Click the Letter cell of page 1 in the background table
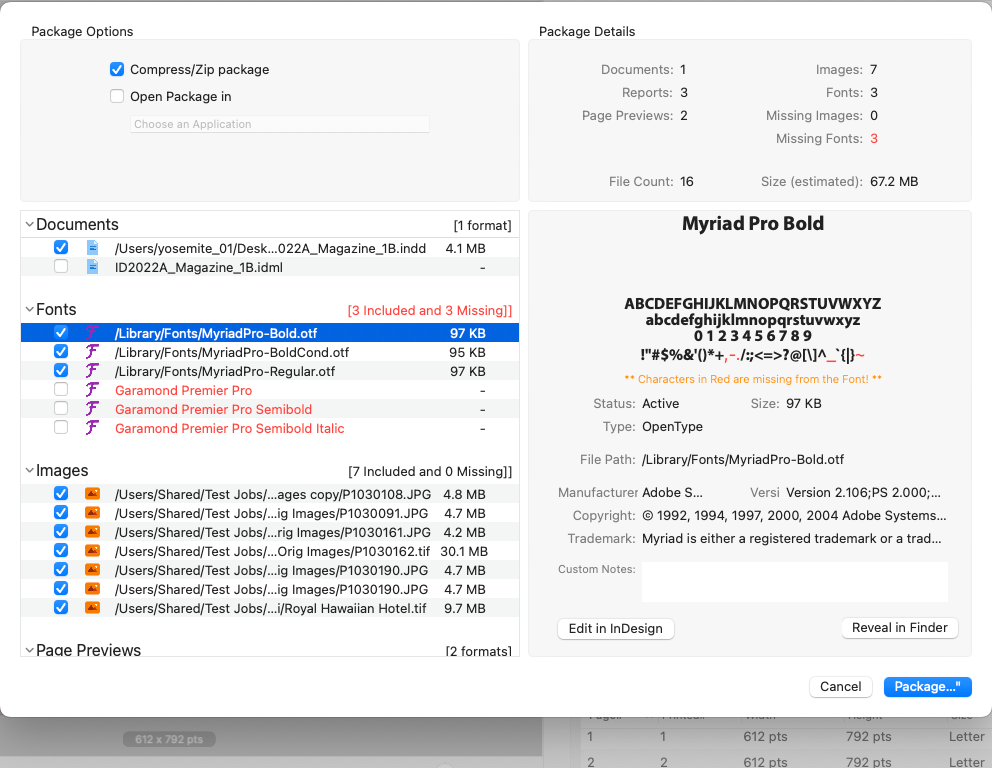This screenshot has height=768, width=992. [966, 736]
